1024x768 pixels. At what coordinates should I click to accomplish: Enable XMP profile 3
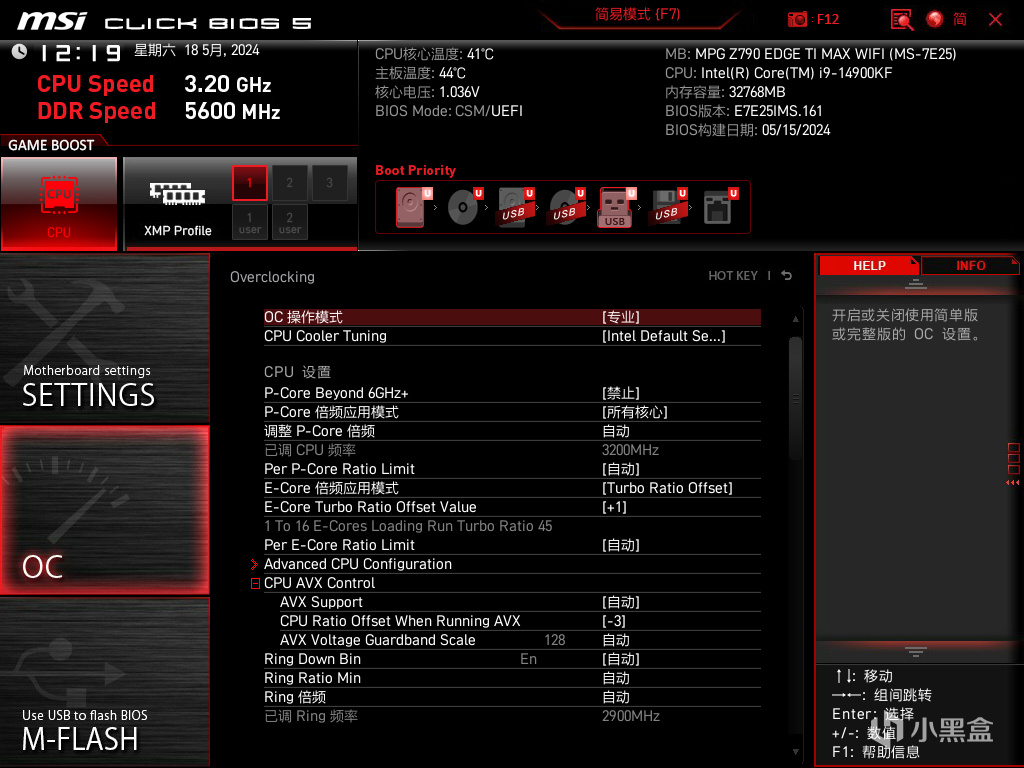pos(329,183)
